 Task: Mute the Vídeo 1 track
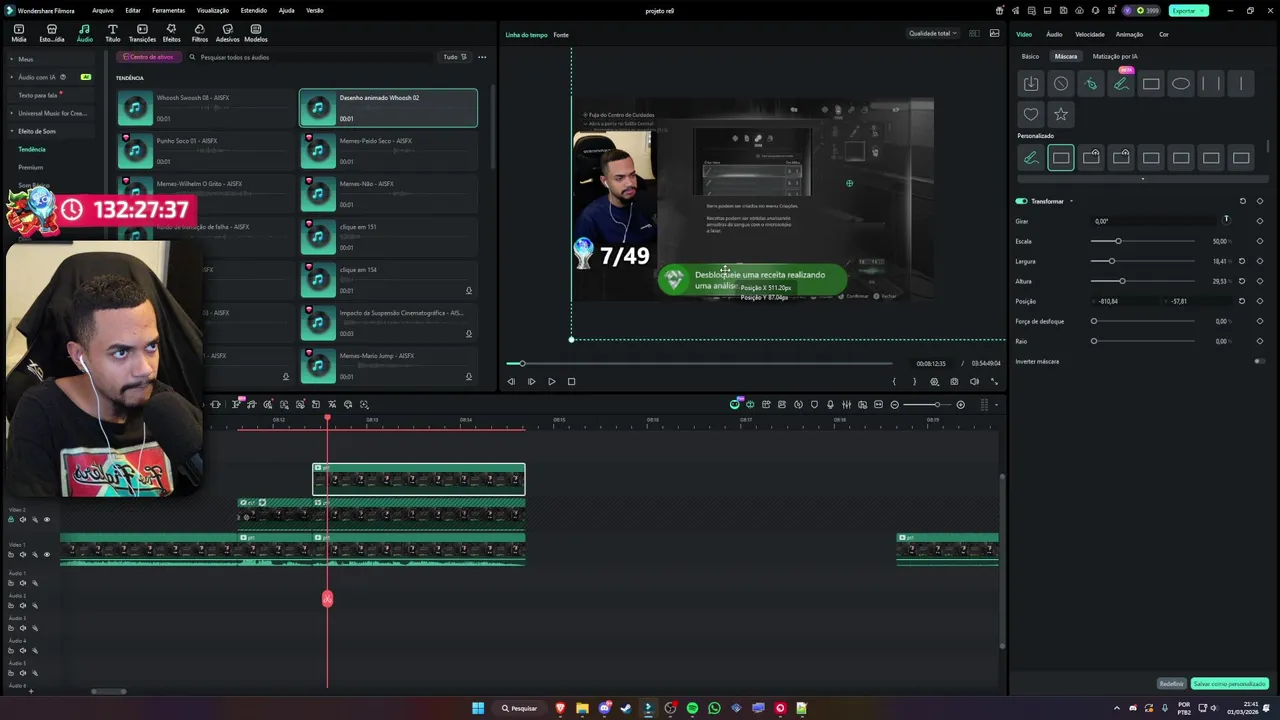(x=23, y=554)
